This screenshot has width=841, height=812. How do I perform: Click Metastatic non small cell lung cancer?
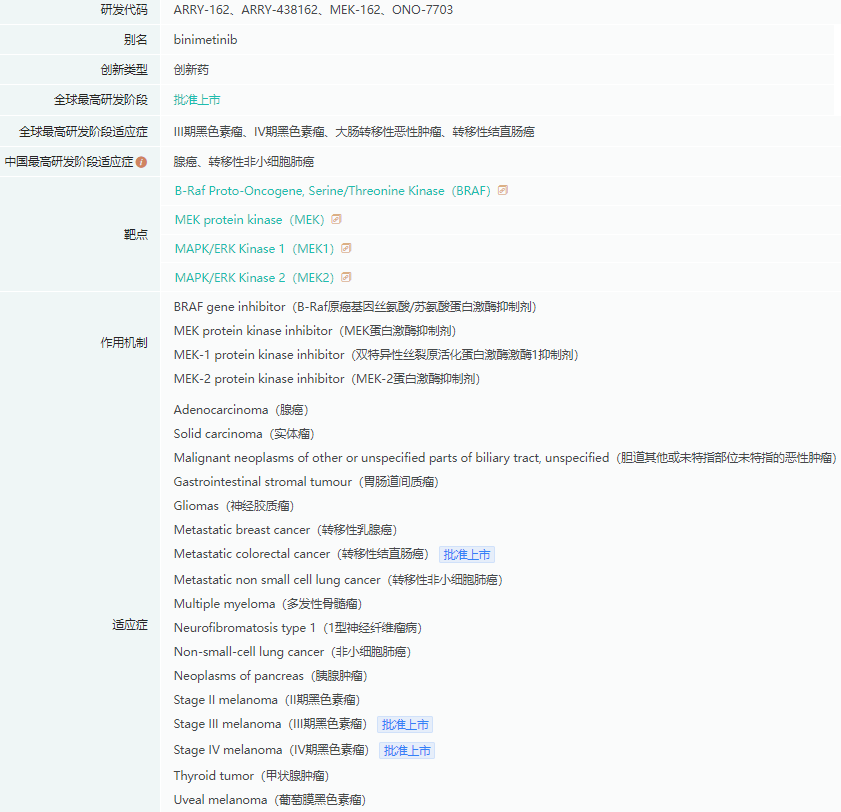tap(338, 580)
